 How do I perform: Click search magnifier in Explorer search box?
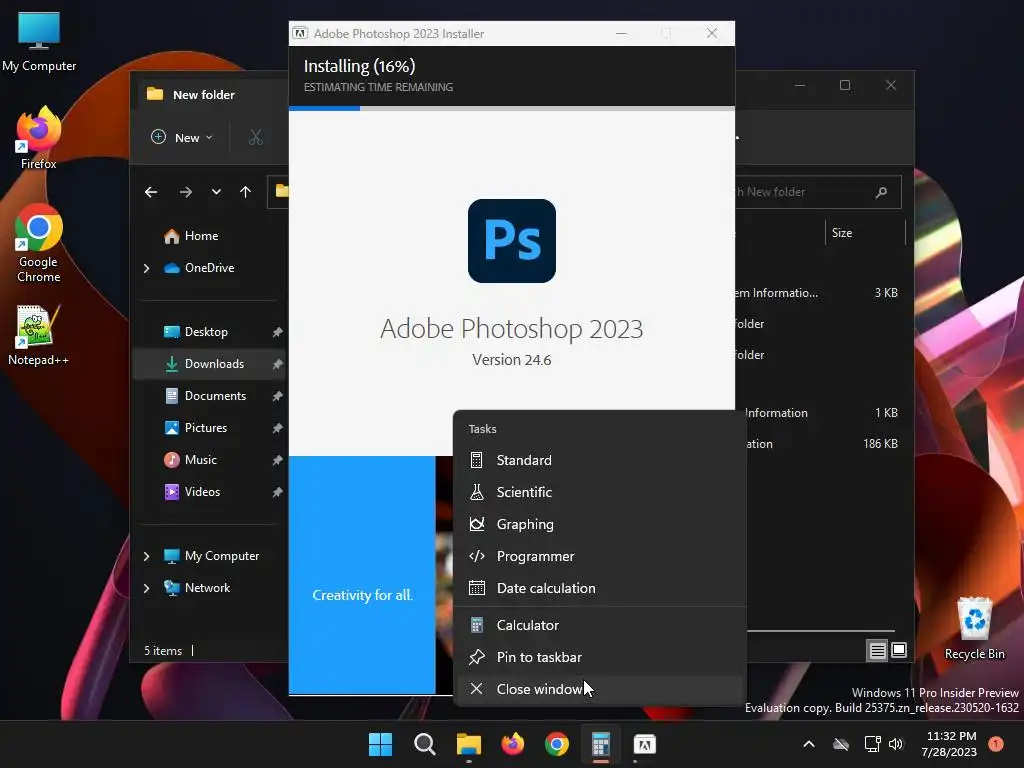(882, 192)
